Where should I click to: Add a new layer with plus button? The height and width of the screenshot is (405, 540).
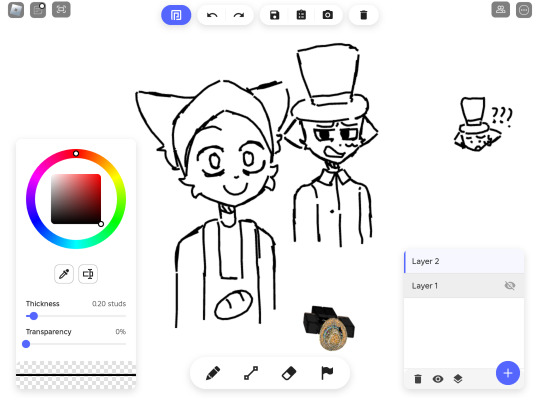[508, 373]
